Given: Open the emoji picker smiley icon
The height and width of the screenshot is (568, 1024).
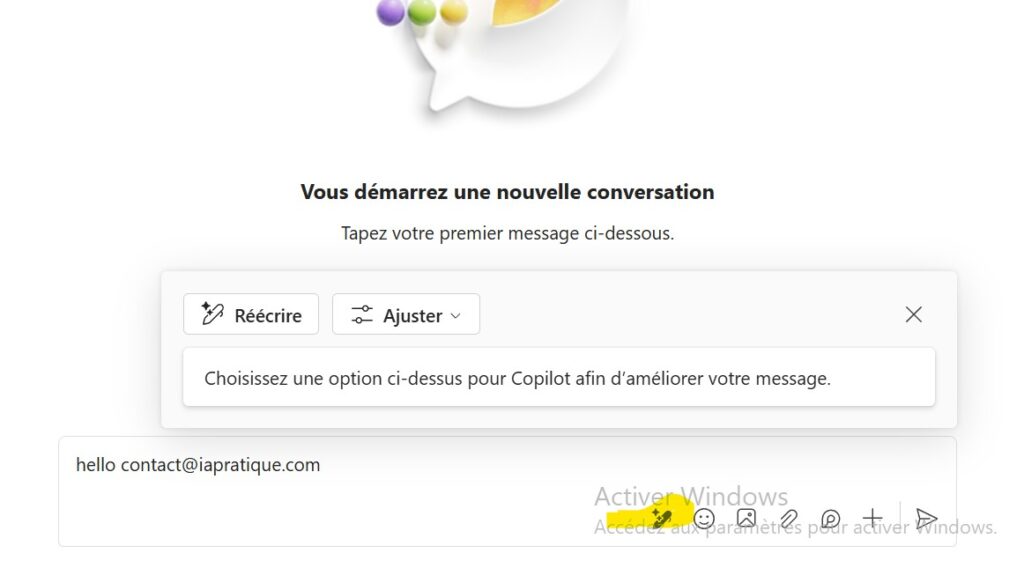Looking at the screenshot, I should tap(704, 518).
